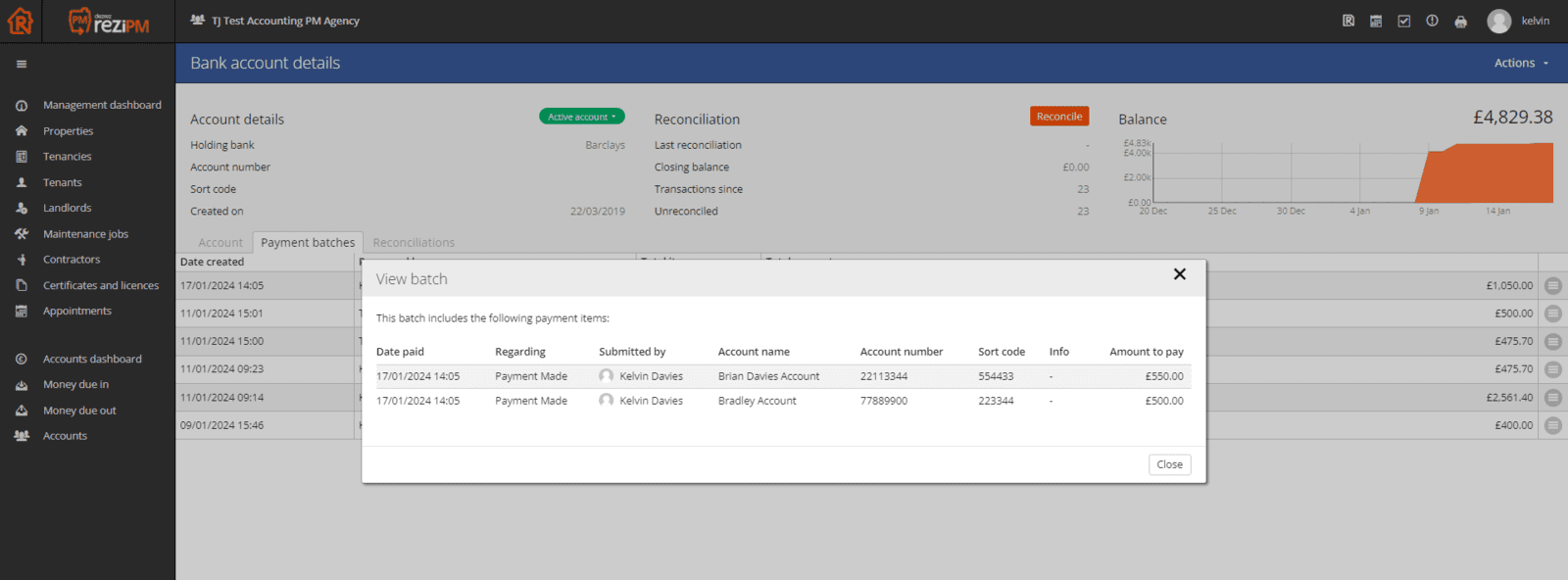Click the £4,829.38 balance figure

coord(1512,118)
